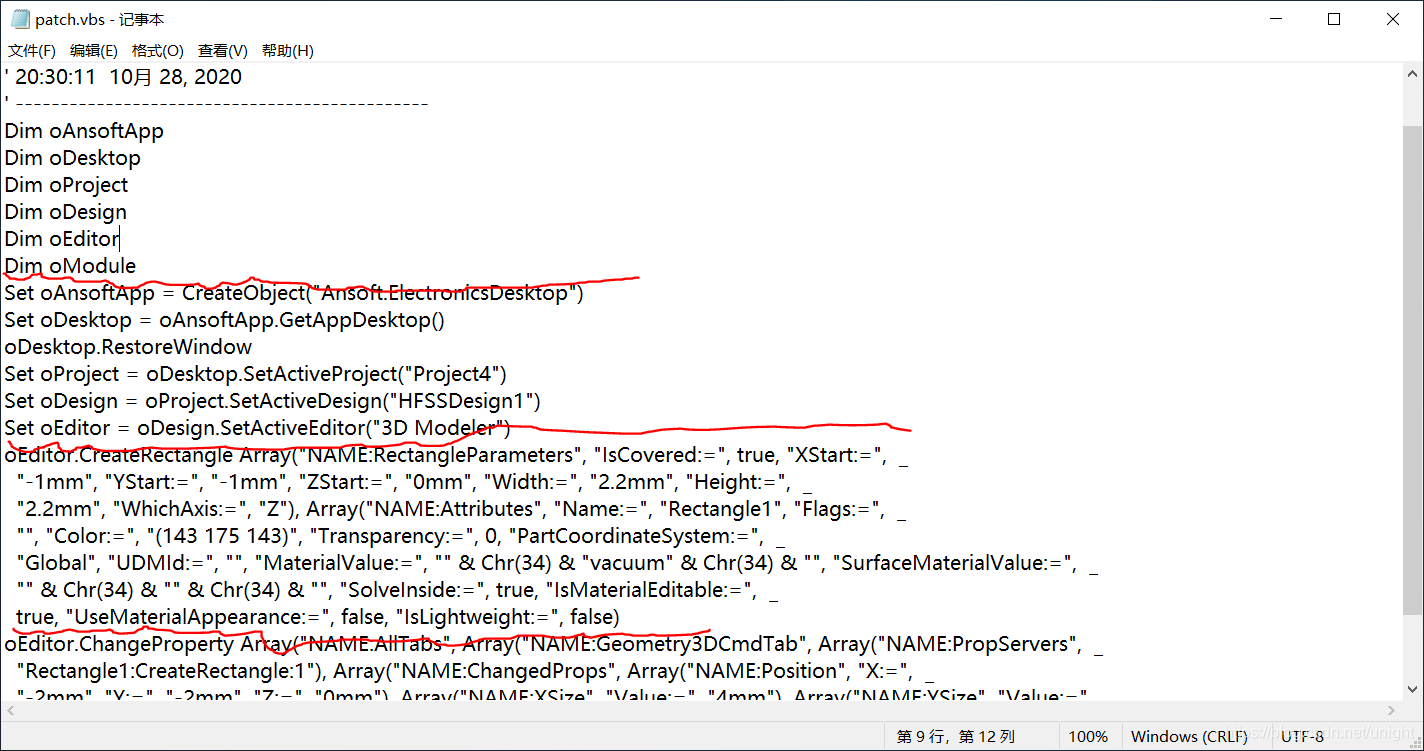Open the 编辑(E) menu
Viewport: 1424px width, 751px height.
coord(94,51)
